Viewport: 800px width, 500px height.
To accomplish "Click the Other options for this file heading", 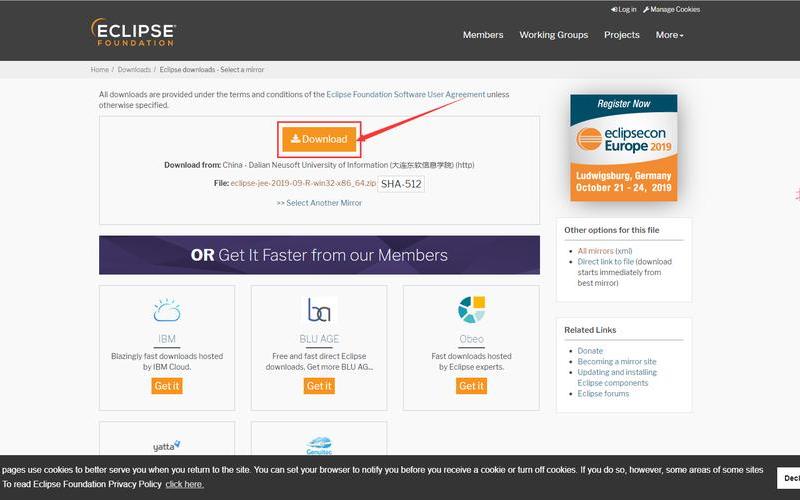I will [x=612, y=230].
